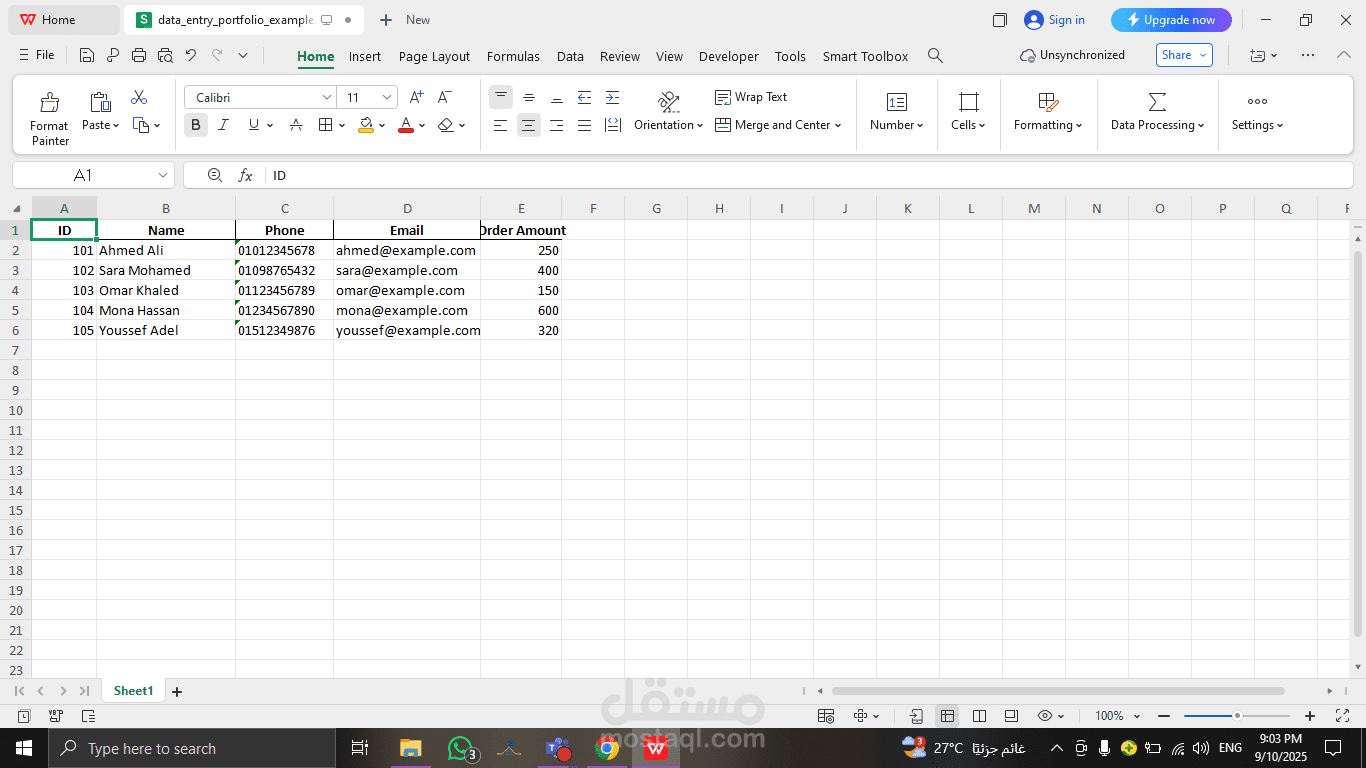This screenshot has height=768, width=1366.
Task: Switch to Normal view in status bar
Action: [947, 716]
